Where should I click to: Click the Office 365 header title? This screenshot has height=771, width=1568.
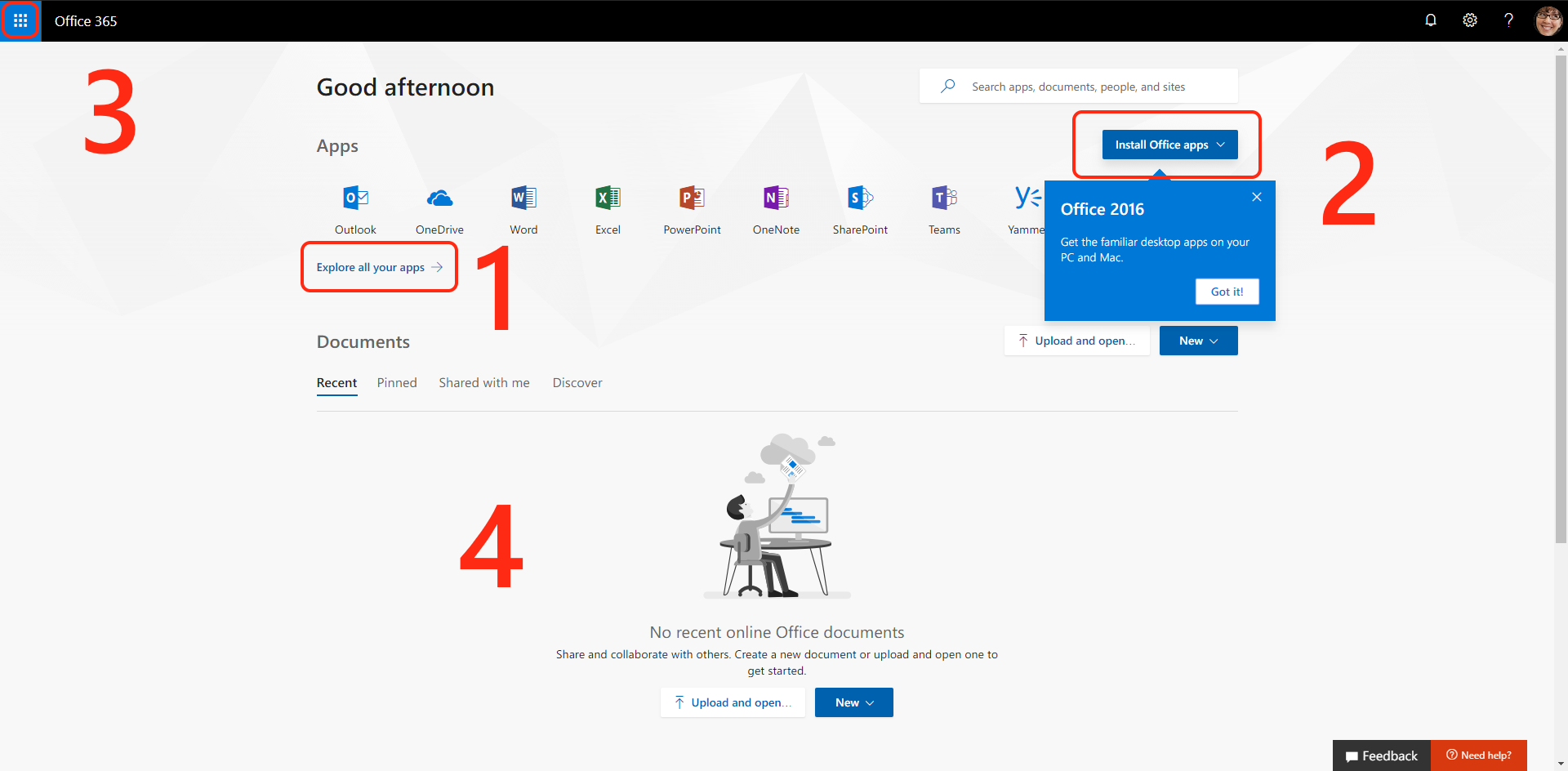(86, 21)
